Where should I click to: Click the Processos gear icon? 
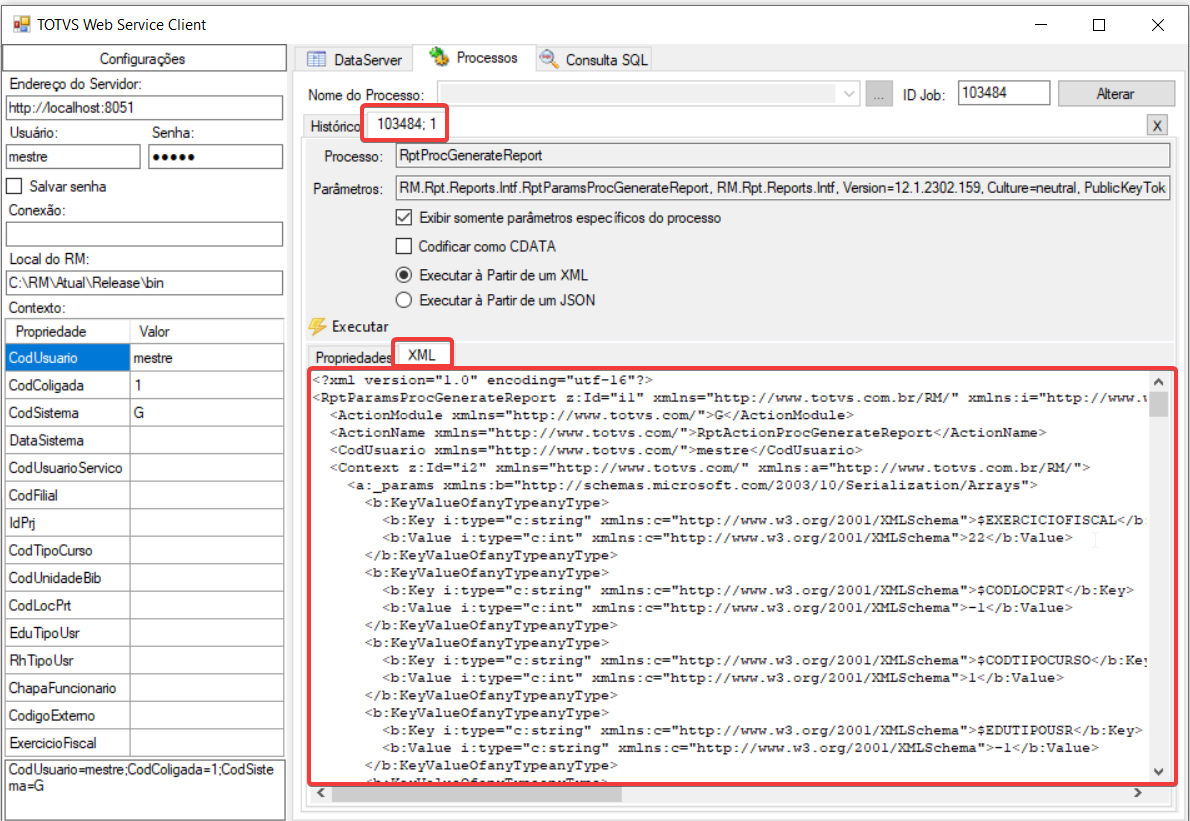point(439,57)
